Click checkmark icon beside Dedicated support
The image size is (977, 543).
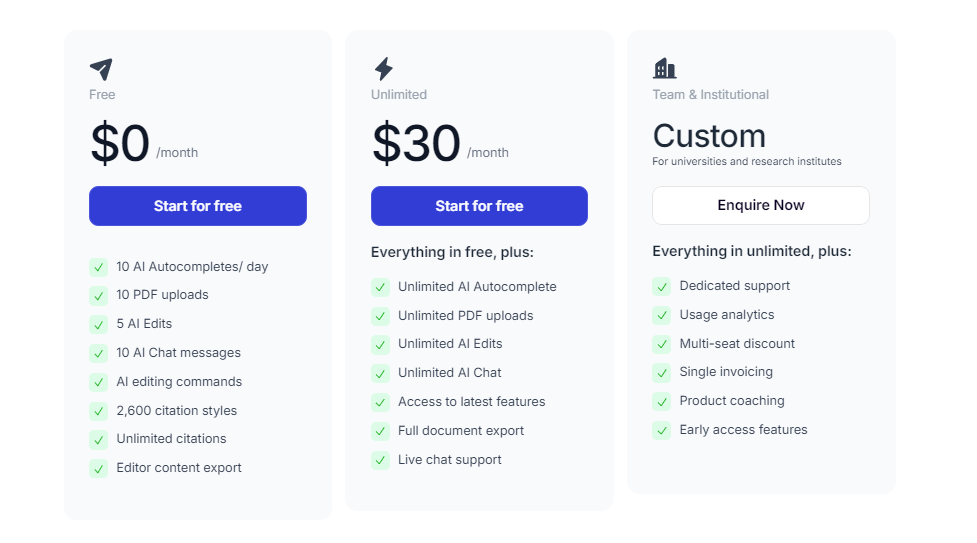click(x=661, y=286)
